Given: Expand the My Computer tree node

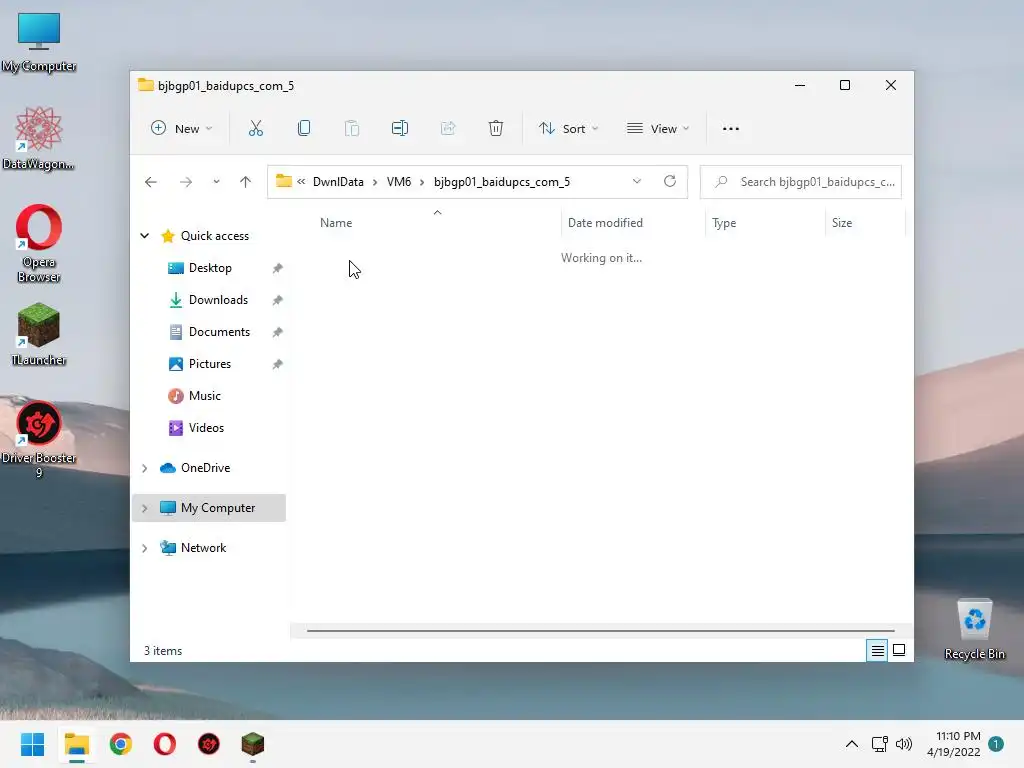Looking at the screenshot, I should coord(145,508).
